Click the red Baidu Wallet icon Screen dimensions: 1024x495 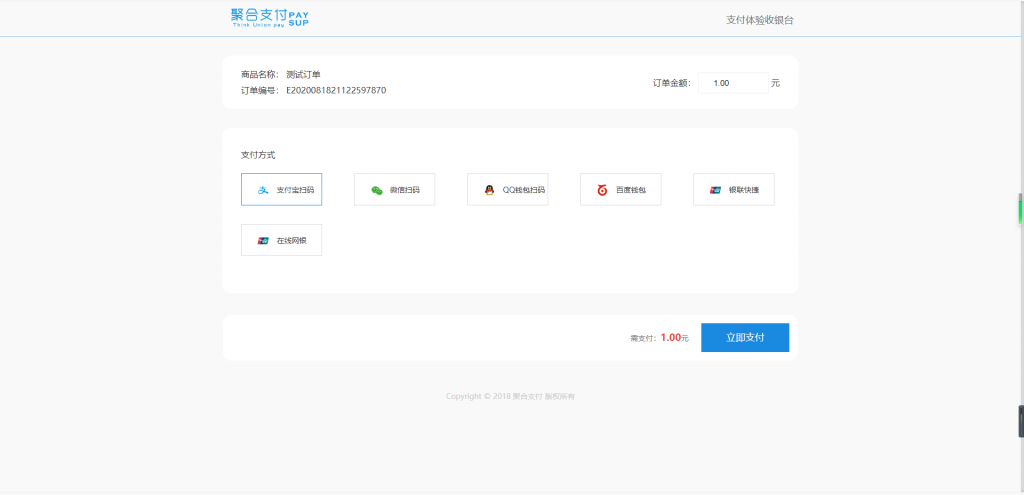(602, 190)
